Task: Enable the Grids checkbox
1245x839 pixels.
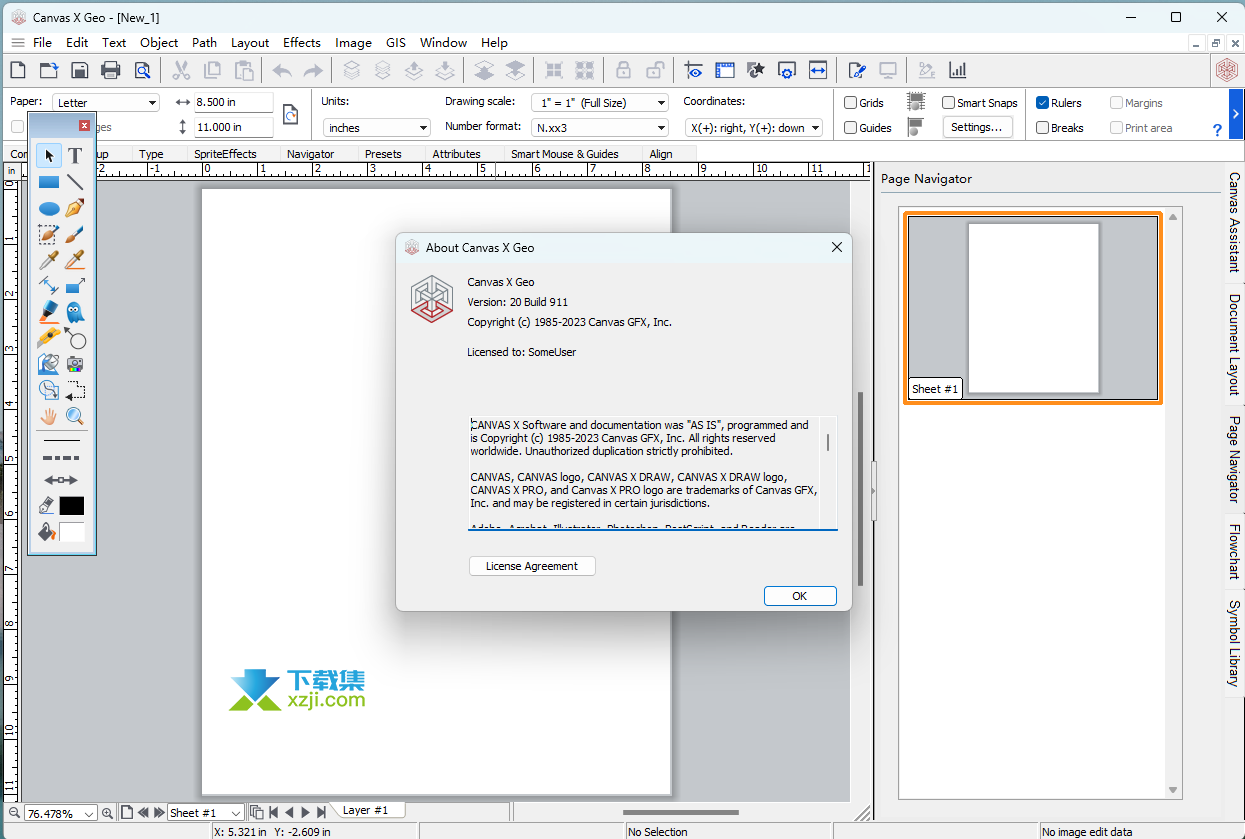Action: coord(850,103)
